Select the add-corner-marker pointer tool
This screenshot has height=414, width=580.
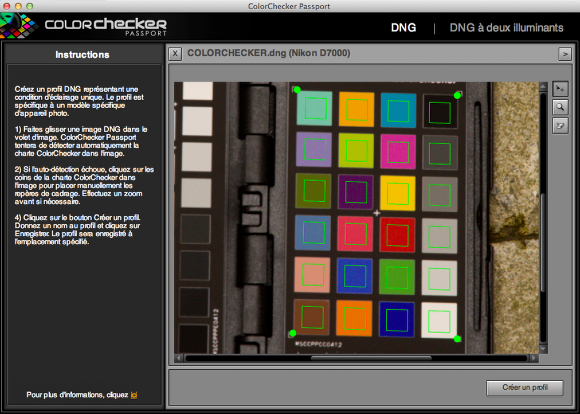pyautogui.click(x=560, y=89)
